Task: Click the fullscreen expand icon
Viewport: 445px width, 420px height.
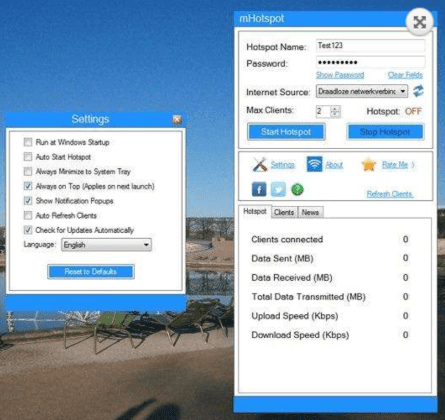Action: pos(420,22)
